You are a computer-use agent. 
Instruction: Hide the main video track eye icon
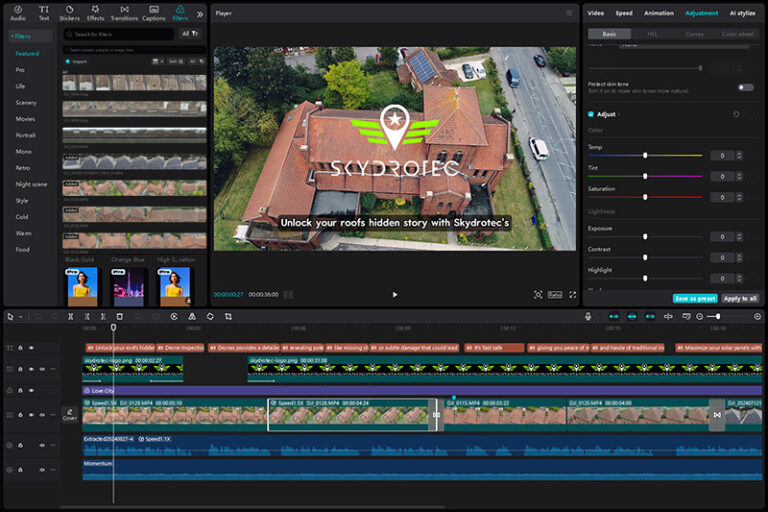31,415
